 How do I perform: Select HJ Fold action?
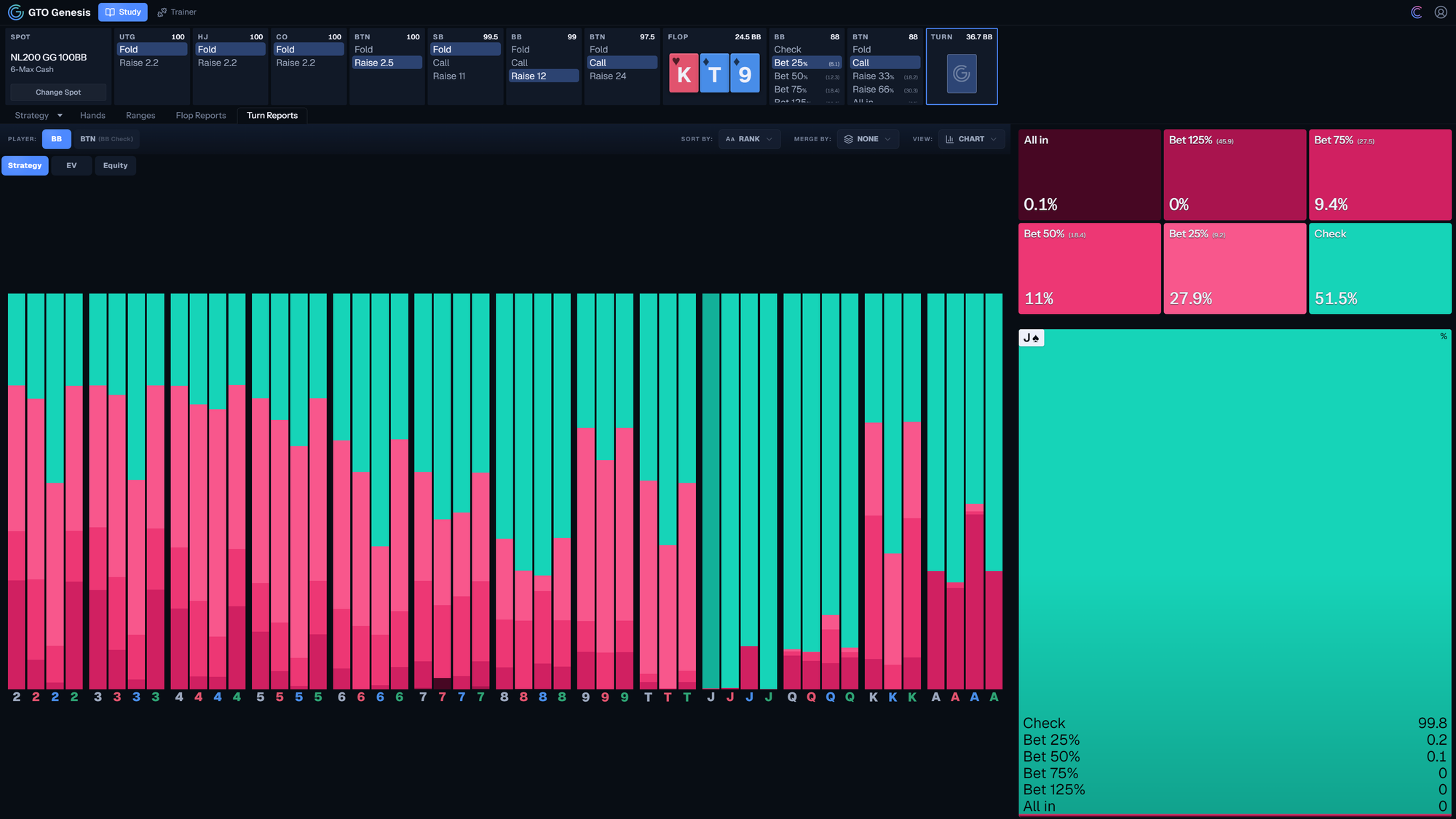[230, 50]
